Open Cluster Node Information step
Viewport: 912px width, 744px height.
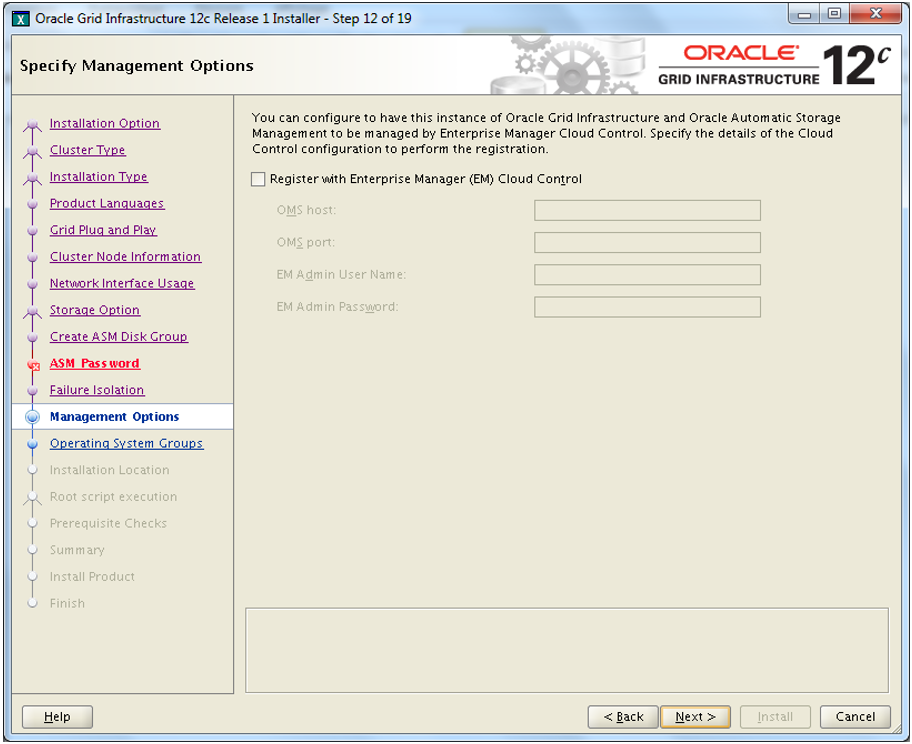(x=126, y=257)
